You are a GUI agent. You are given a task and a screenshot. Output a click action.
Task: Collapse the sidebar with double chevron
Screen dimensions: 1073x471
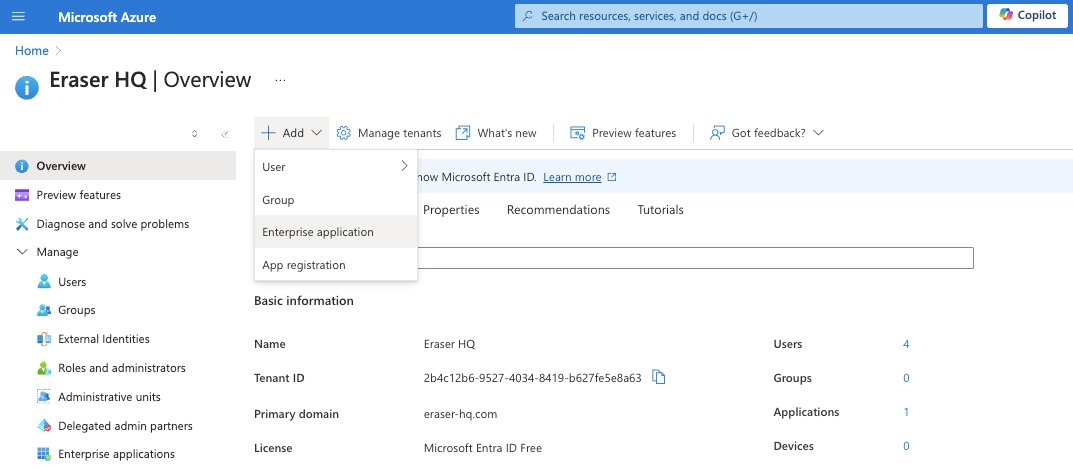[224, 134]
